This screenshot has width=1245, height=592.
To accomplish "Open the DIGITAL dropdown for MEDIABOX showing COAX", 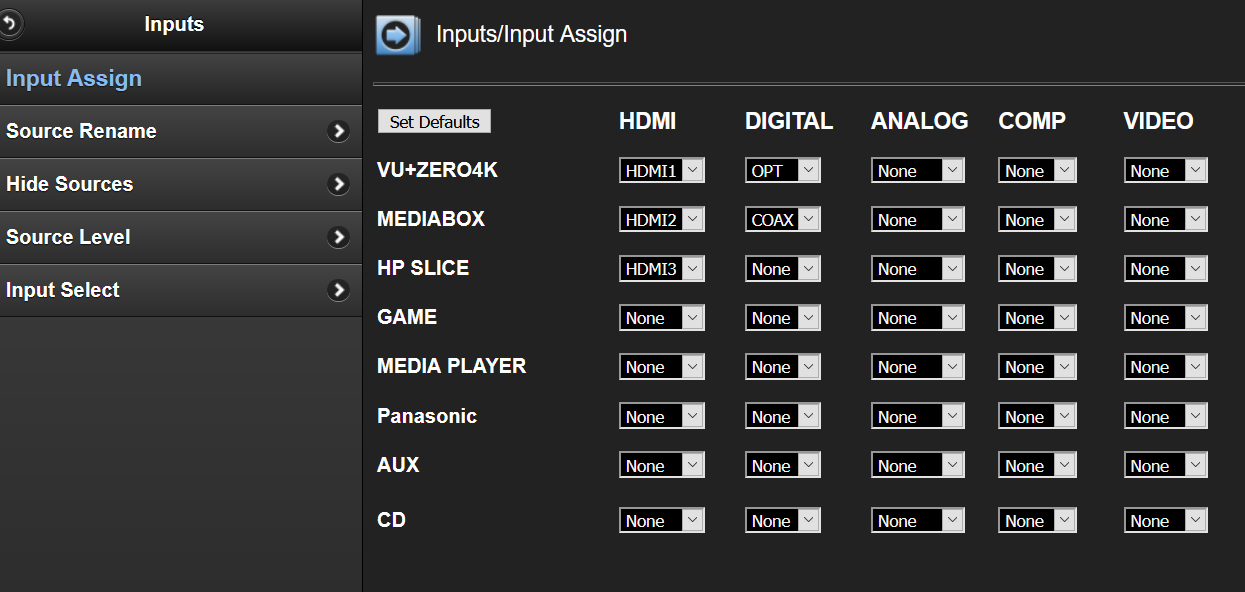I will [782, 220].
